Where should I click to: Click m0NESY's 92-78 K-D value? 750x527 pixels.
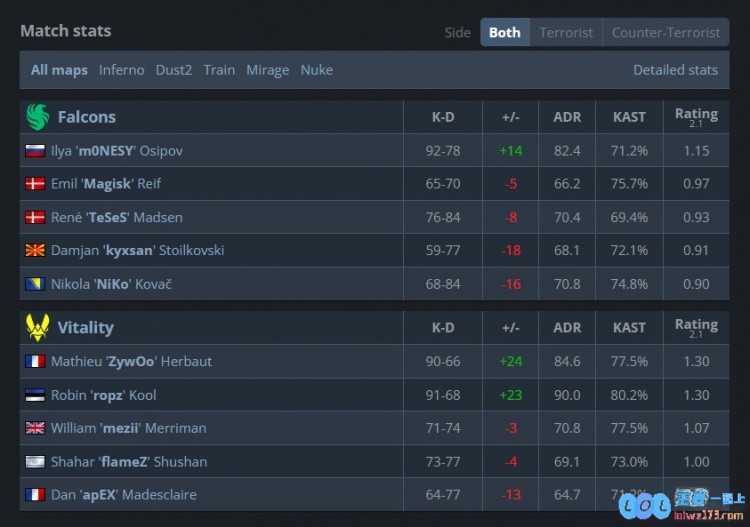(443, 151)
